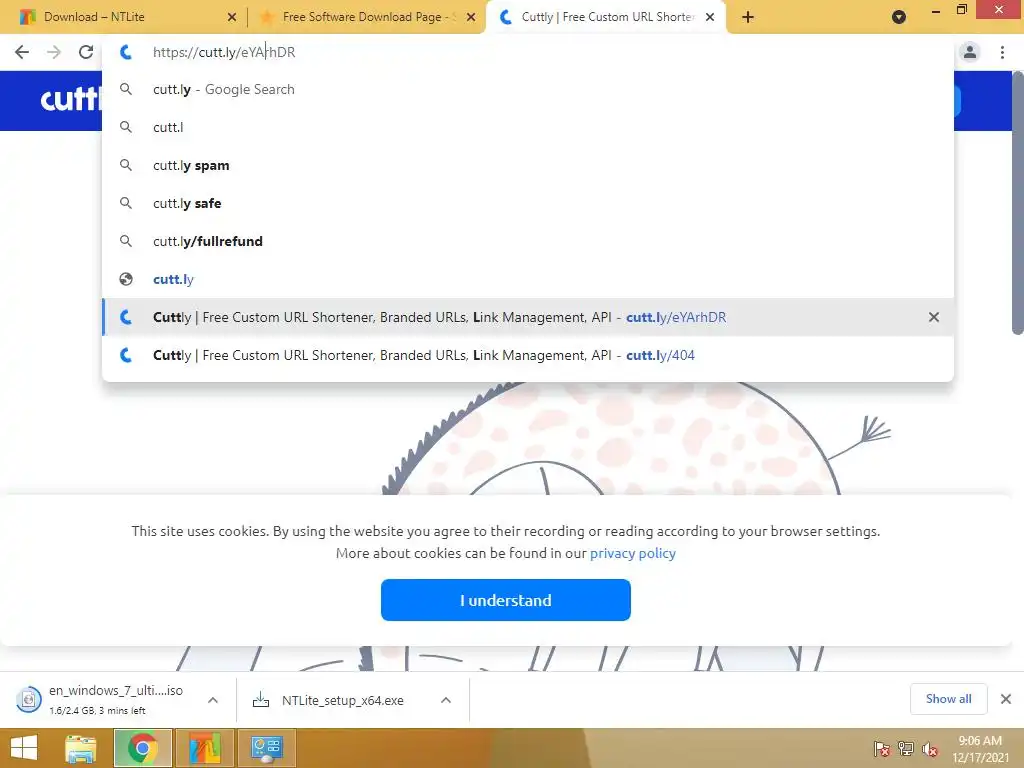The image size is (1024, 768).
Task: Go back using browser back arrow
Action: [22, 52]
